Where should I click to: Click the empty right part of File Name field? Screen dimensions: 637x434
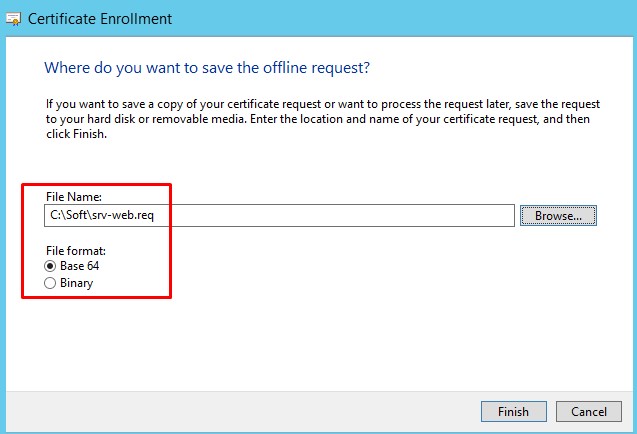click(380, 215)
